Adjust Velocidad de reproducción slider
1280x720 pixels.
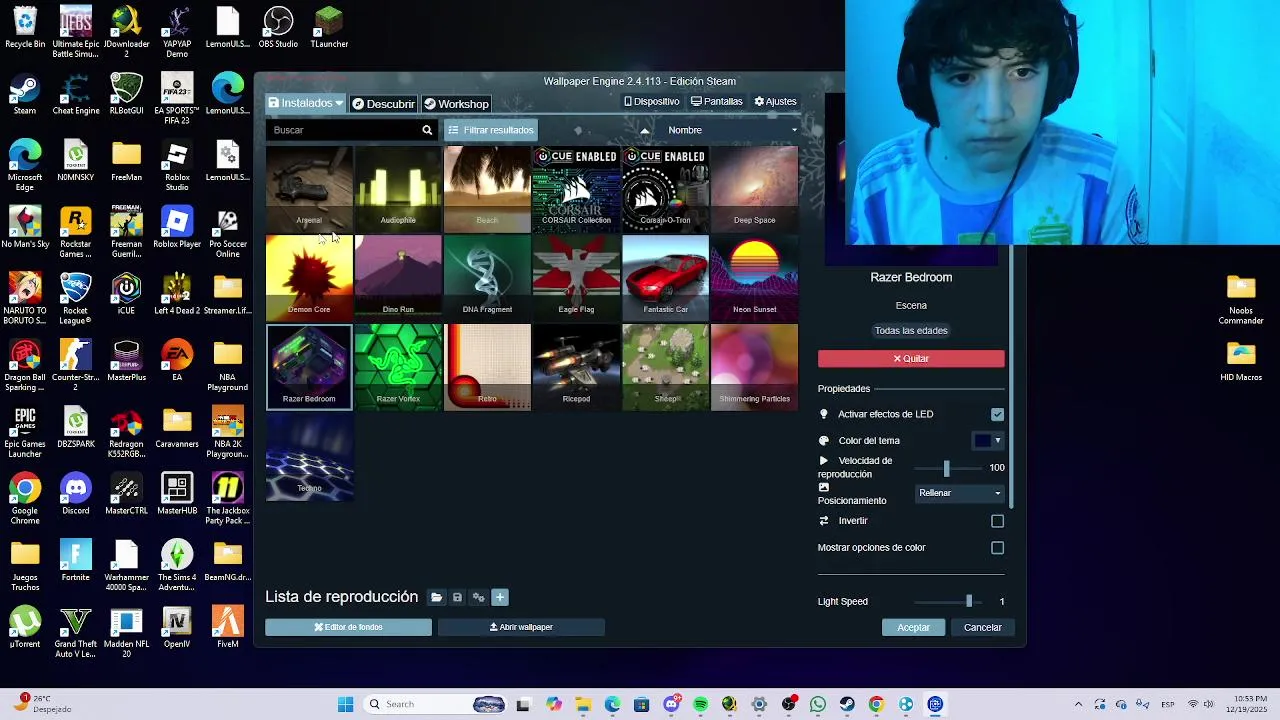(x=946, y=468)
